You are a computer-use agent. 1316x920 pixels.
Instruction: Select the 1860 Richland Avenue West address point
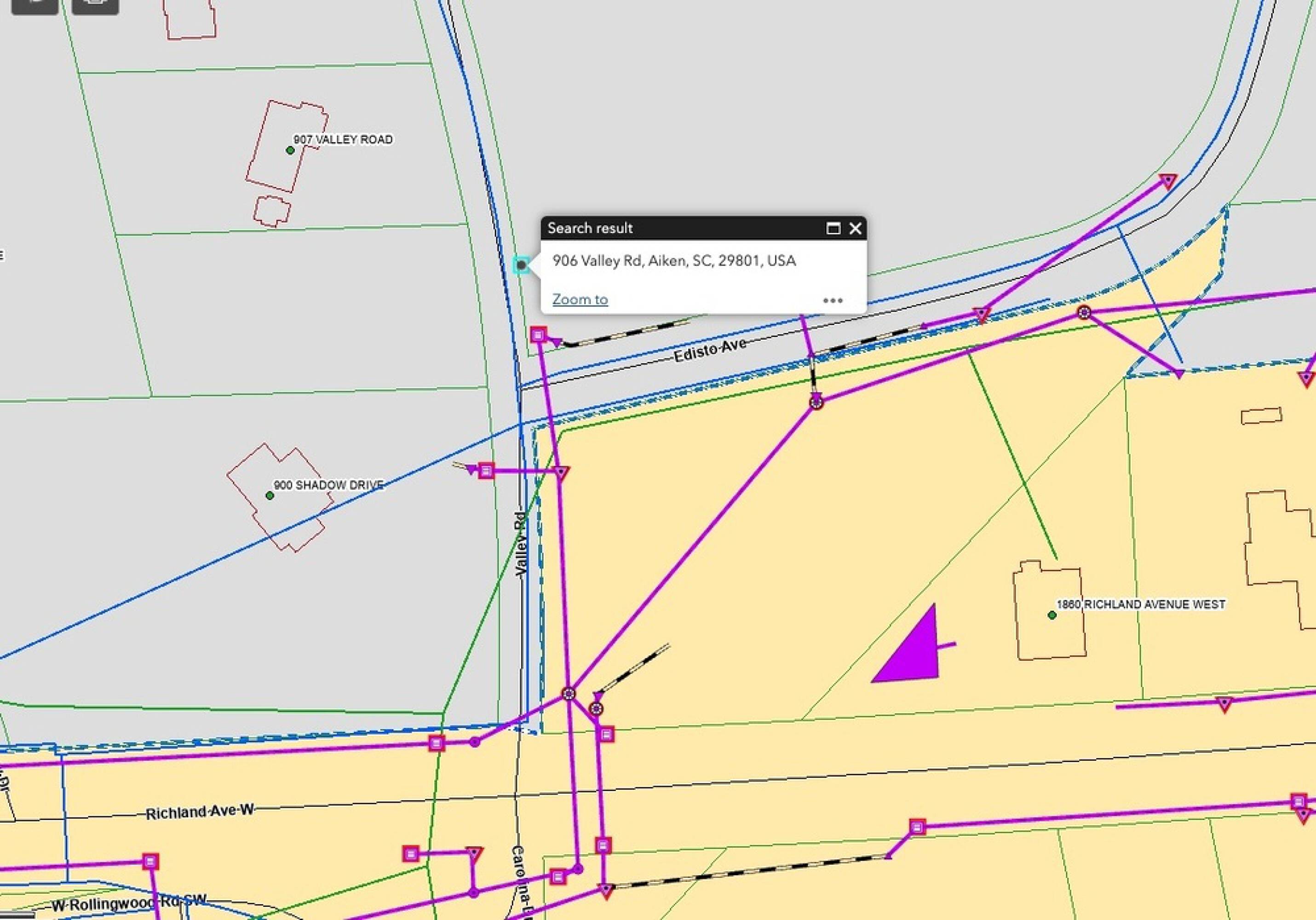(1052, 615)
